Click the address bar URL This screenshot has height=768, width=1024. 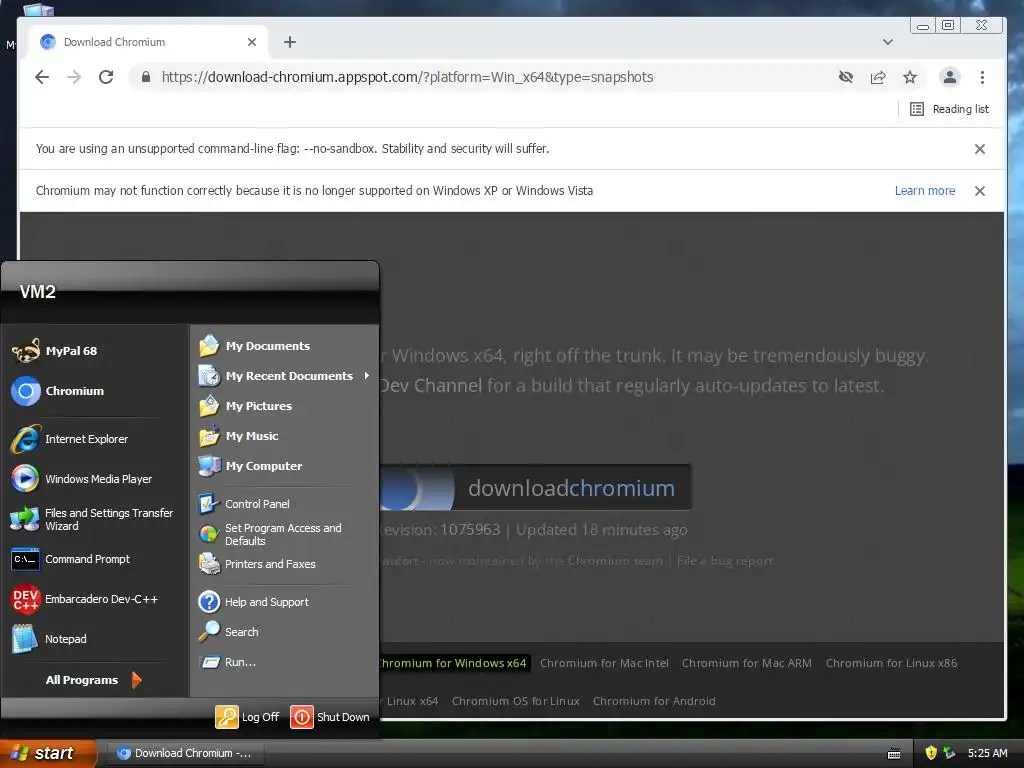pyautogui.click(x=408, y=77)
